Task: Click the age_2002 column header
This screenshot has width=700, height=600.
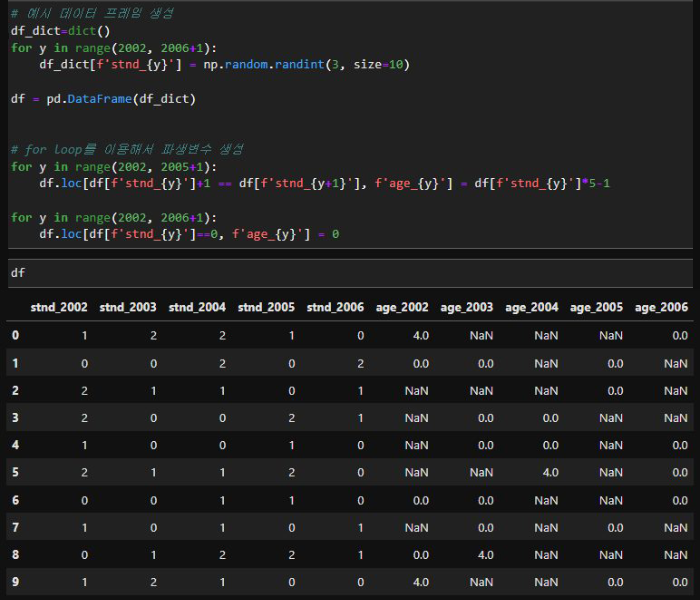Action: tap(402, 308)
